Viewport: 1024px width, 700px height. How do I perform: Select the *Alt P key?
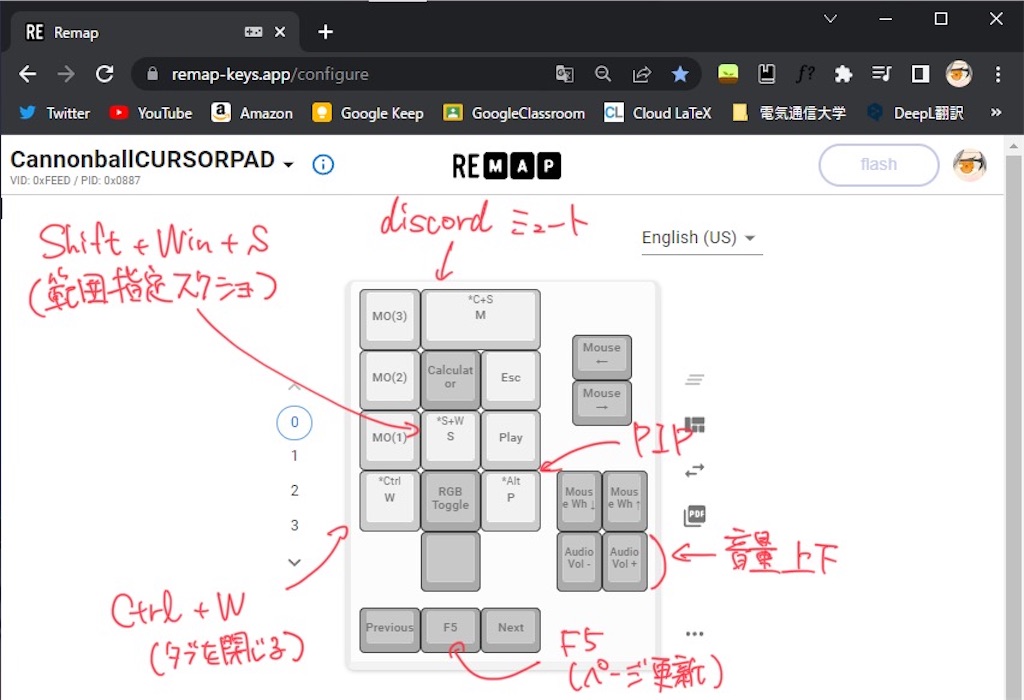tap(511, 500)
